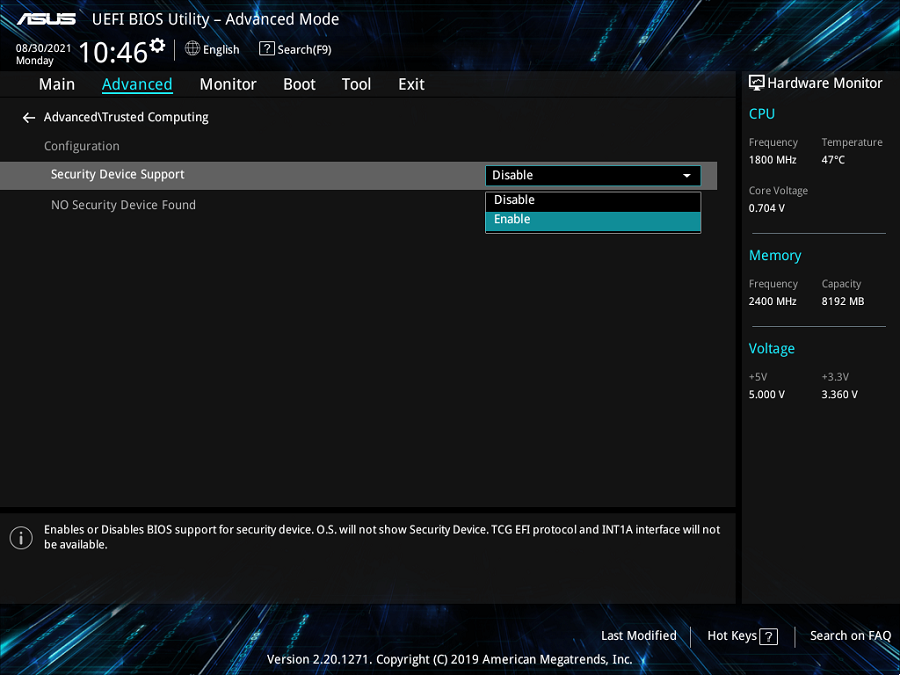Click the +3.3V reading 3.360 V
The width and height of the screenshot is (900, 675).
pyautogui.click(x=840, y=395)
